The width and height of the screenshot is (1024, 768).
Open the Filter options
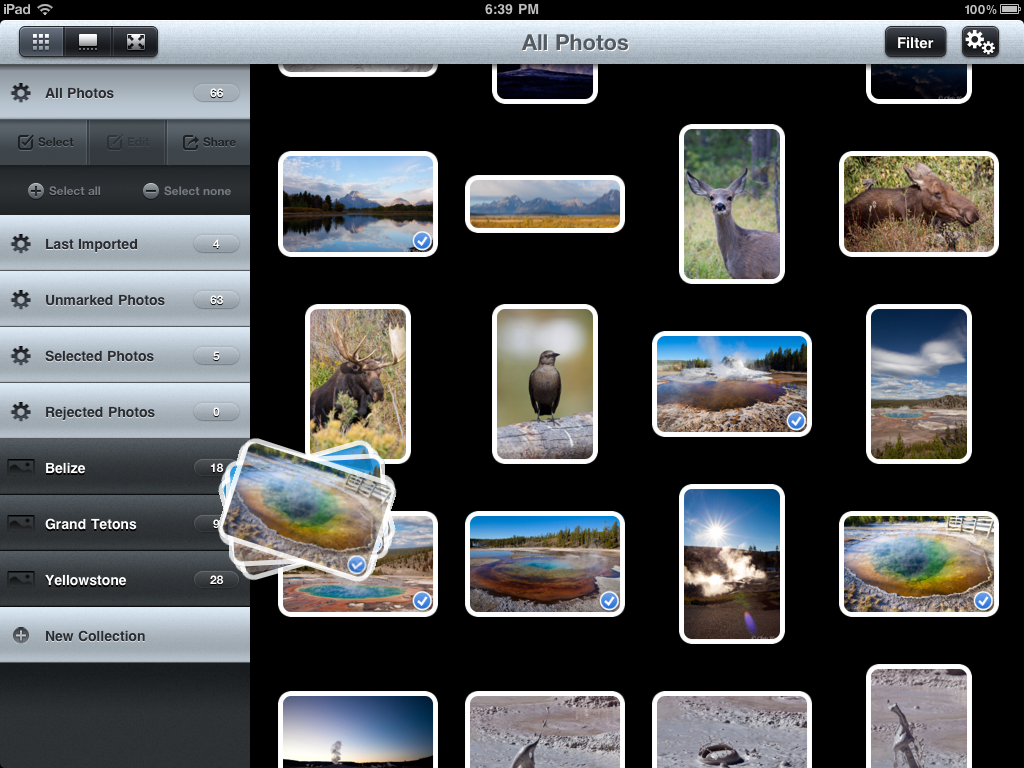coord(915,42)
